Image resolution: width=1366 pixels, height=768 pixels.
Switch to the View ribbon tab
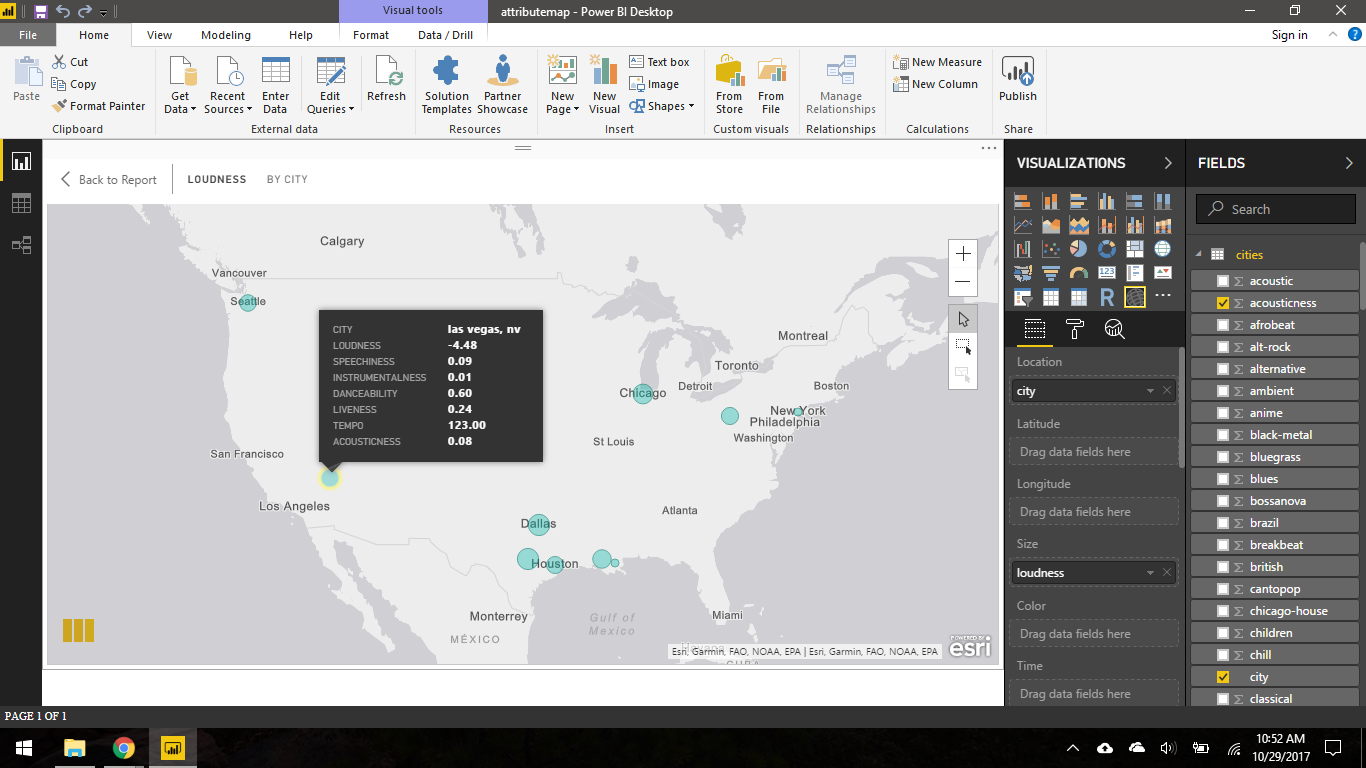[159, 35]
